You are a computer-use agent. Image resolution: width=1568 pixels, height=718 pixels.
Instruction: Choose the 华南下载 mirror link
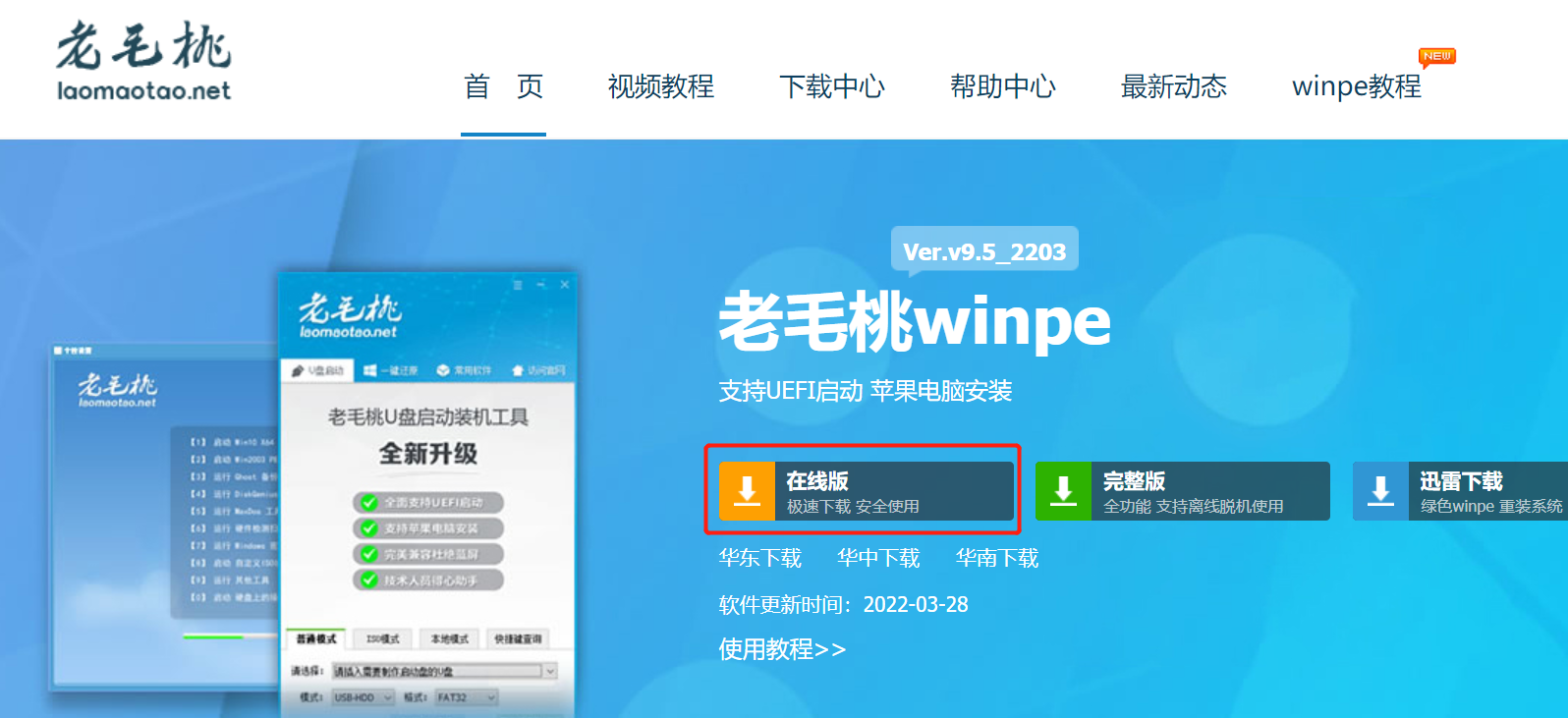pos(997,558)
